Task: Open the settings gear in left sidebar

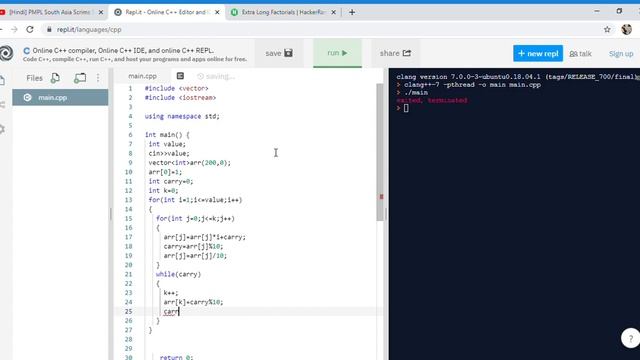Action: [2, 129]
